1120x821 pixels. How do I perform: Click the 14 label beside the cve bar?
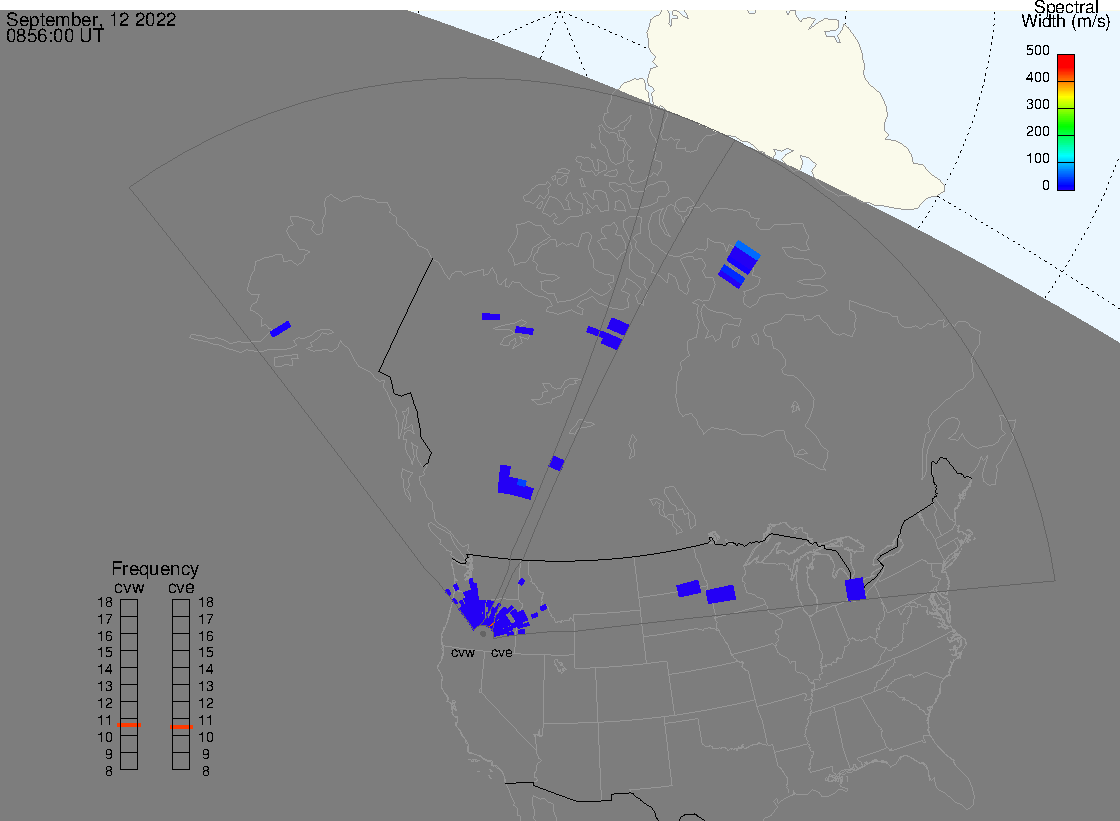click(206, 670)
